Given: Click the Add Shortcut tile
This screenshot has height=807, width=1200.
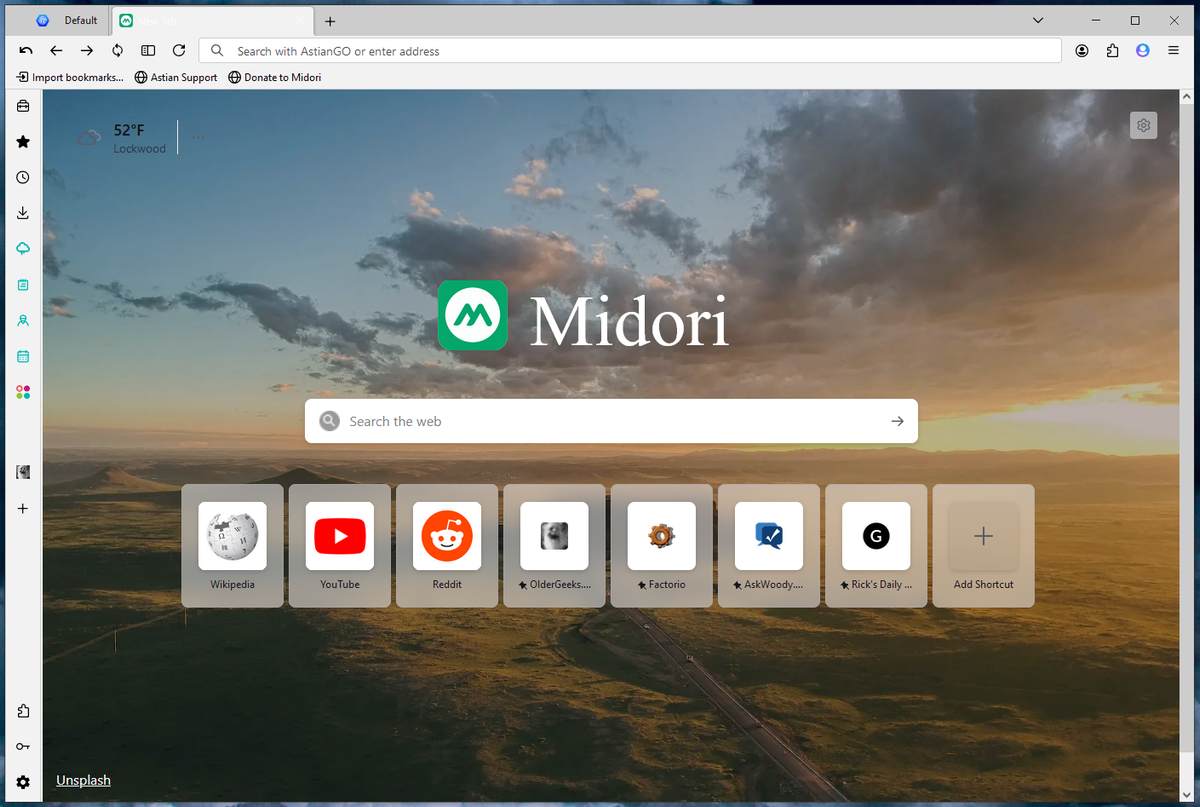Looking at the screenshot, I should click(x=983, y=546).
